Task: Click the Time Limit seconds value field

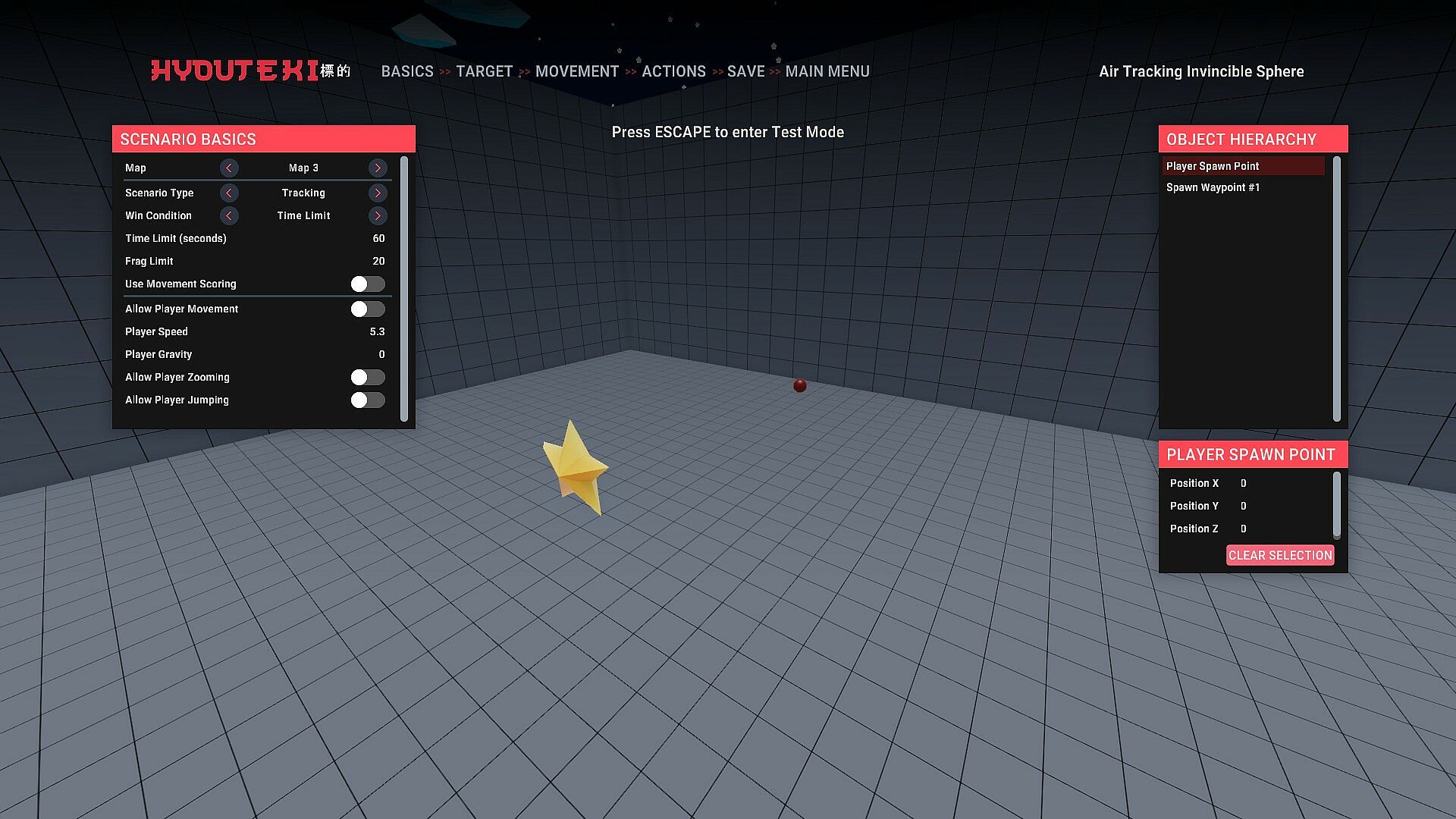Action: coord(378,238)
